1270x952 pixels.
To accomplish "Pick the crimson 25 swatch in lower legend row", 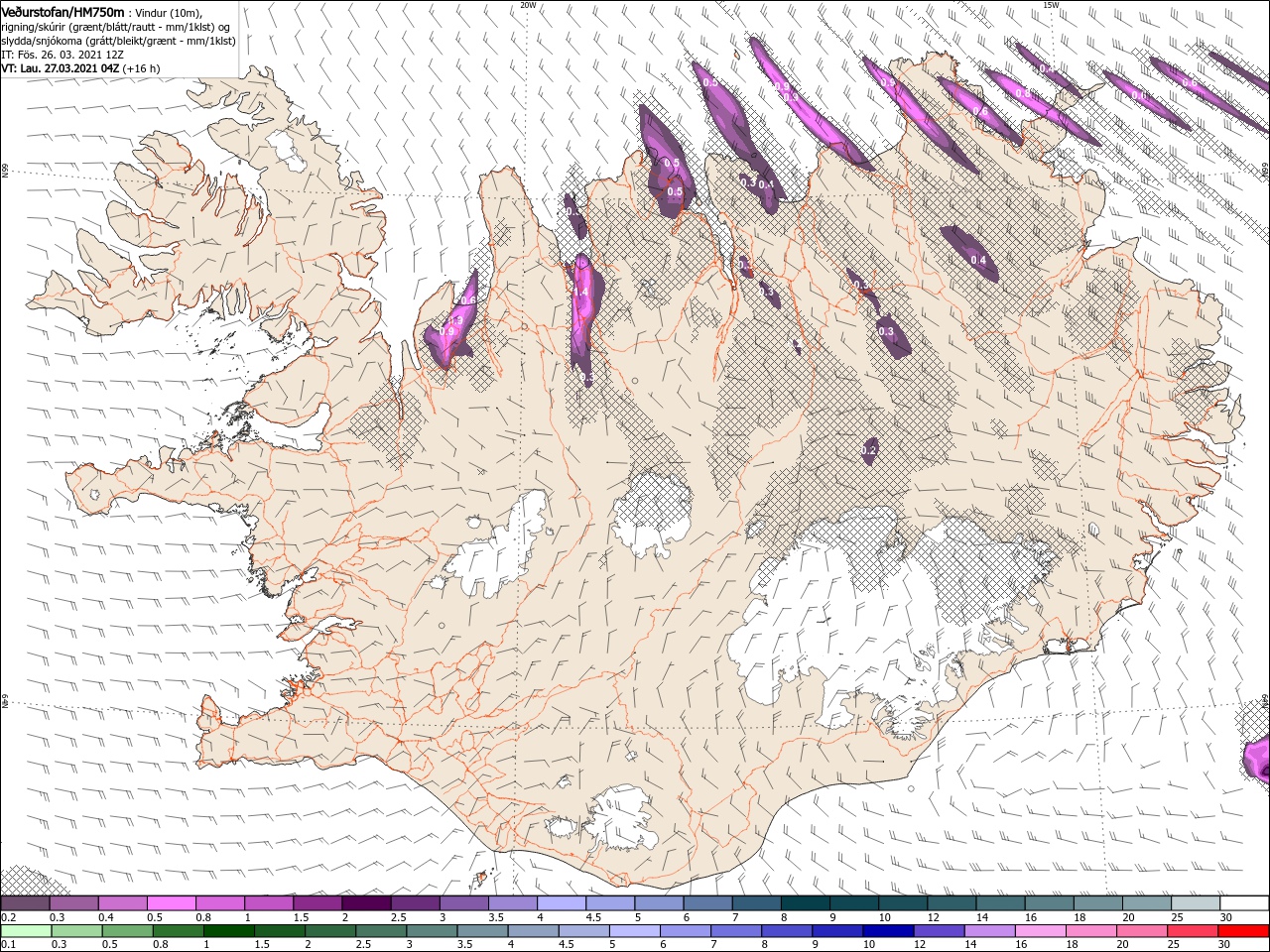I will tap(1191, 931).
